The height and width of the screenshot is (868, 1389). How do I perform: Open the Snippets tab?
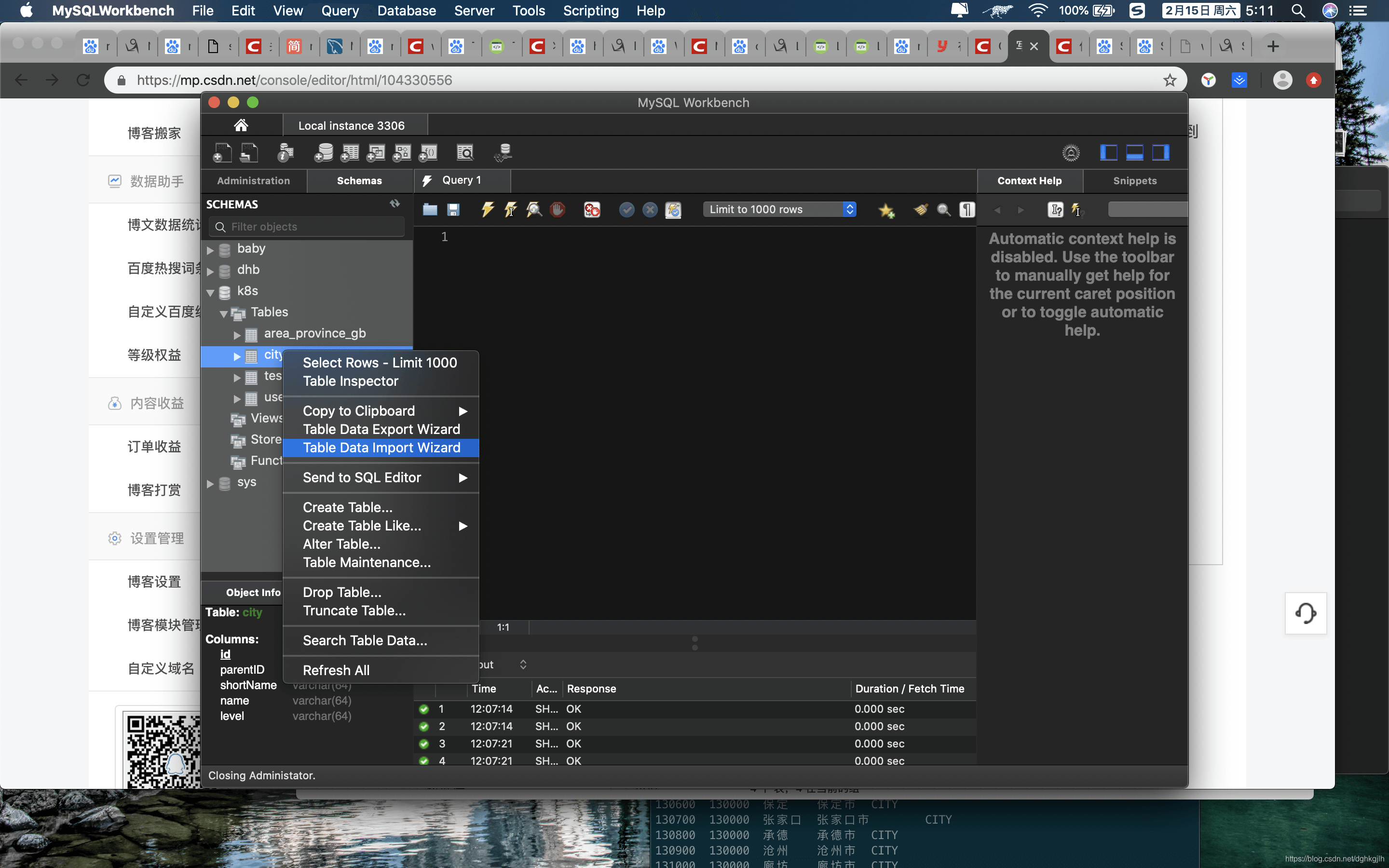pos(1135,181)
